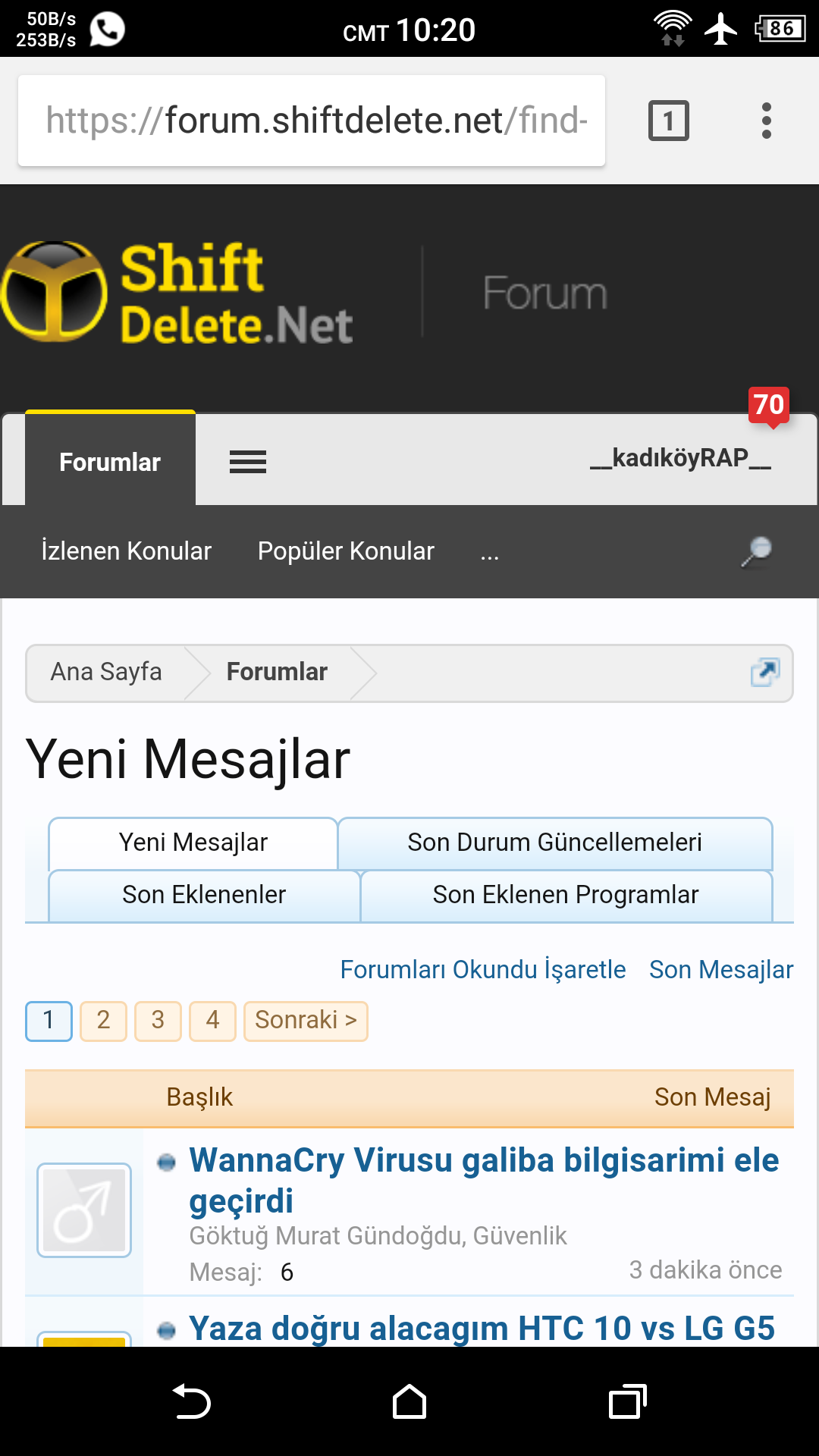This screenshot has height=1456, width=819.
Task: Tap the first thread's user avatar
Action: (84, 1210)
